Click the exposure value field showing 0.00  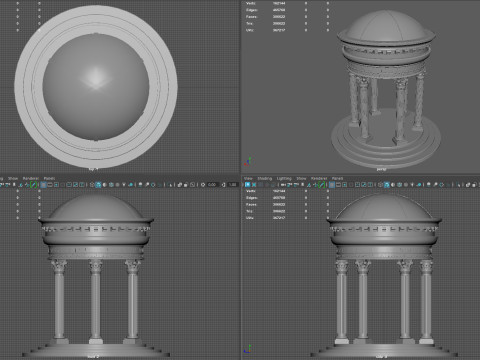tap(212, 185)
